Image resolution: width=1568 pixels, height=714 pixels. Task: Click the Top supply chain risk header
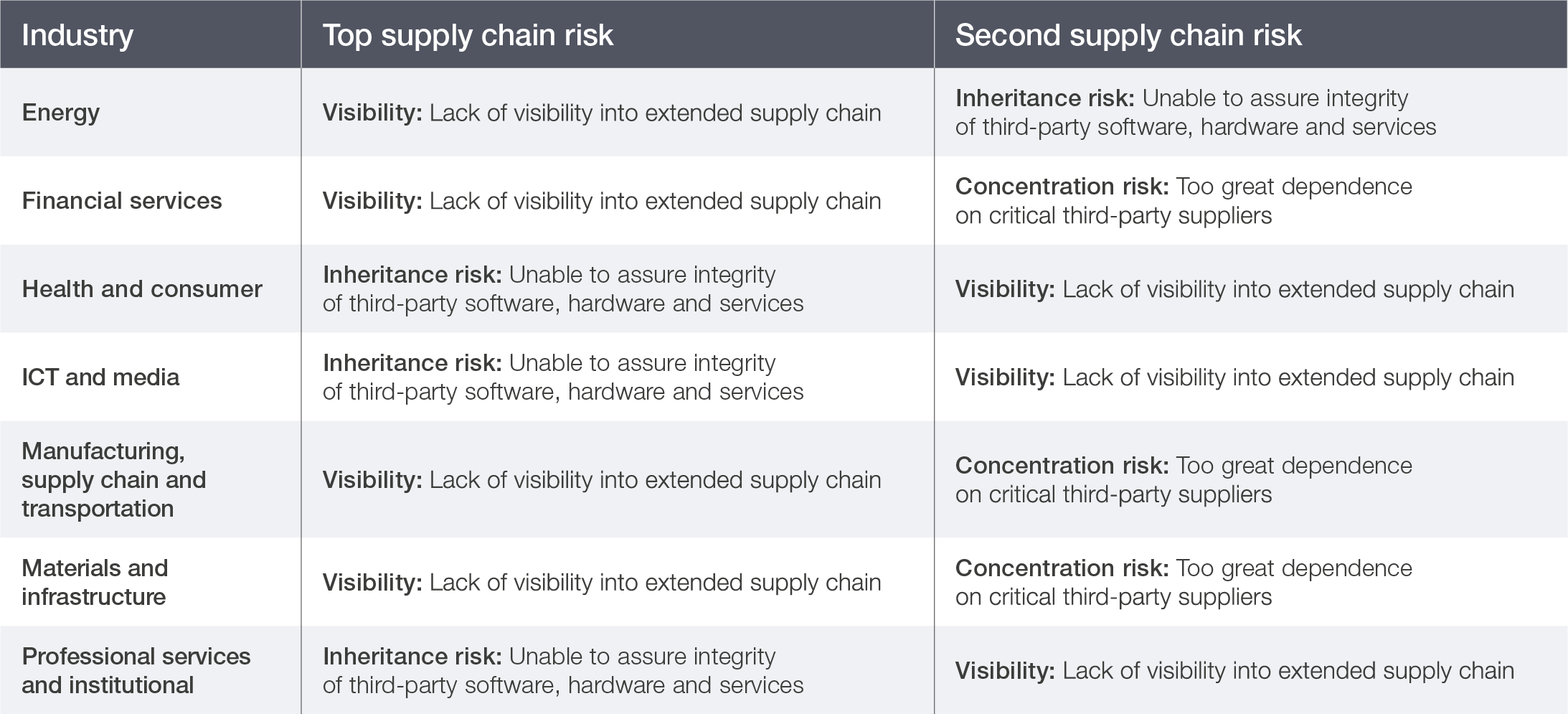tap(468, 35)
